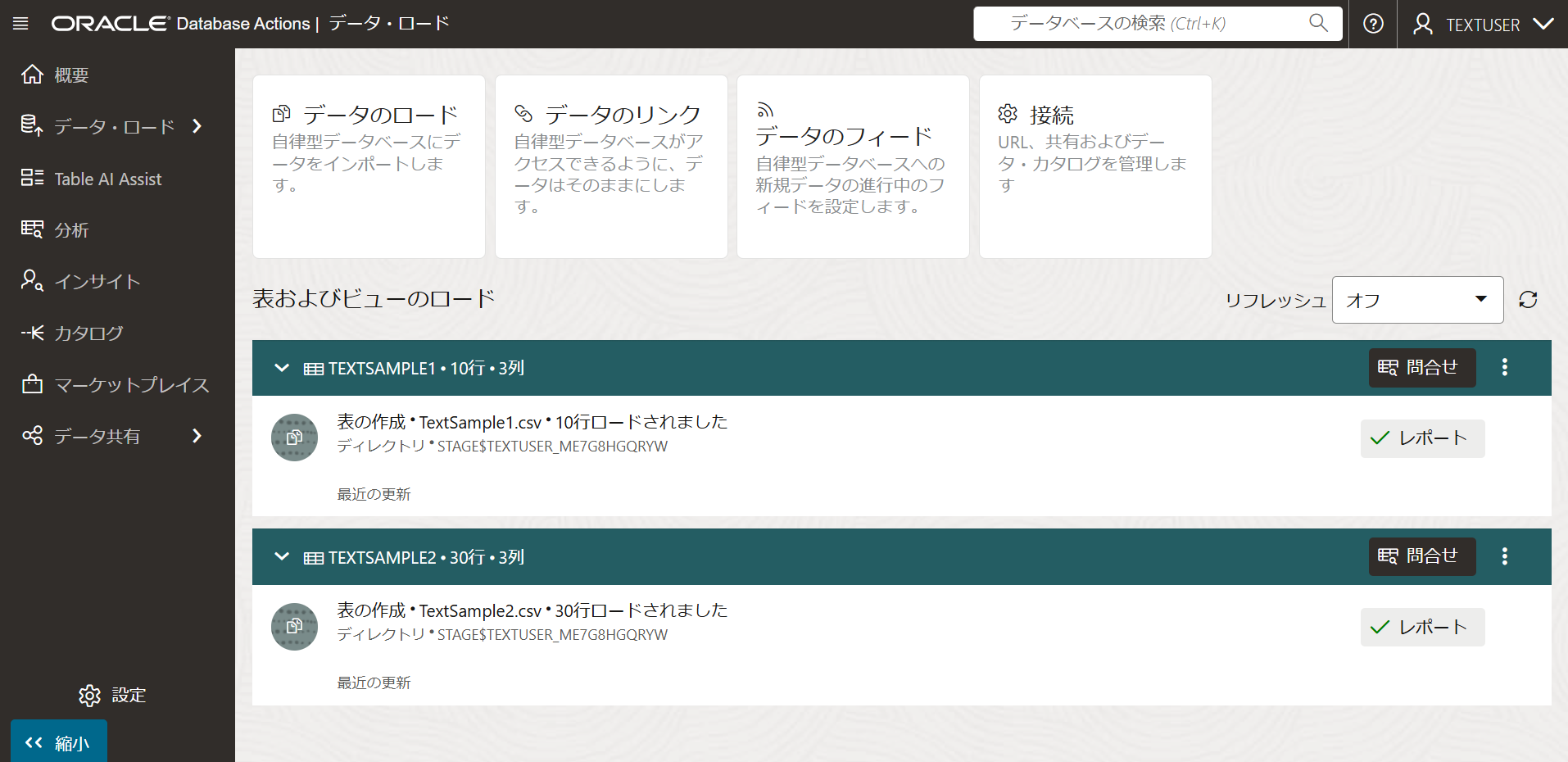1568x762 pixels.
Task: Click inside the database search field
Action: click(1147, 23)
